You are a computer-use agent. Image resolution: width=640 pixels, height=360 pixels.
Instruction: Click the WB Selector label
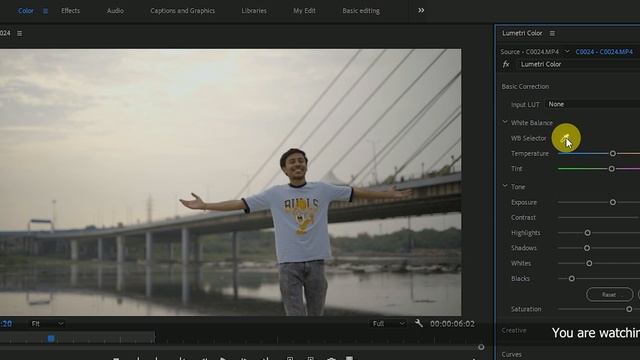pos(528,138)
